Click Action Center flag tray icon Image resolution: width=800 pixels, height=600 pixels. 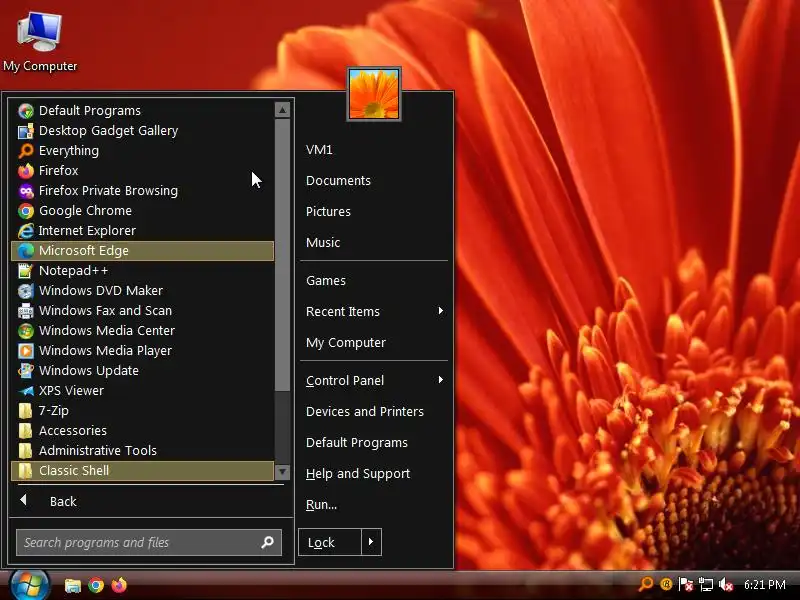pyautogui.click(x=686, y=584)
